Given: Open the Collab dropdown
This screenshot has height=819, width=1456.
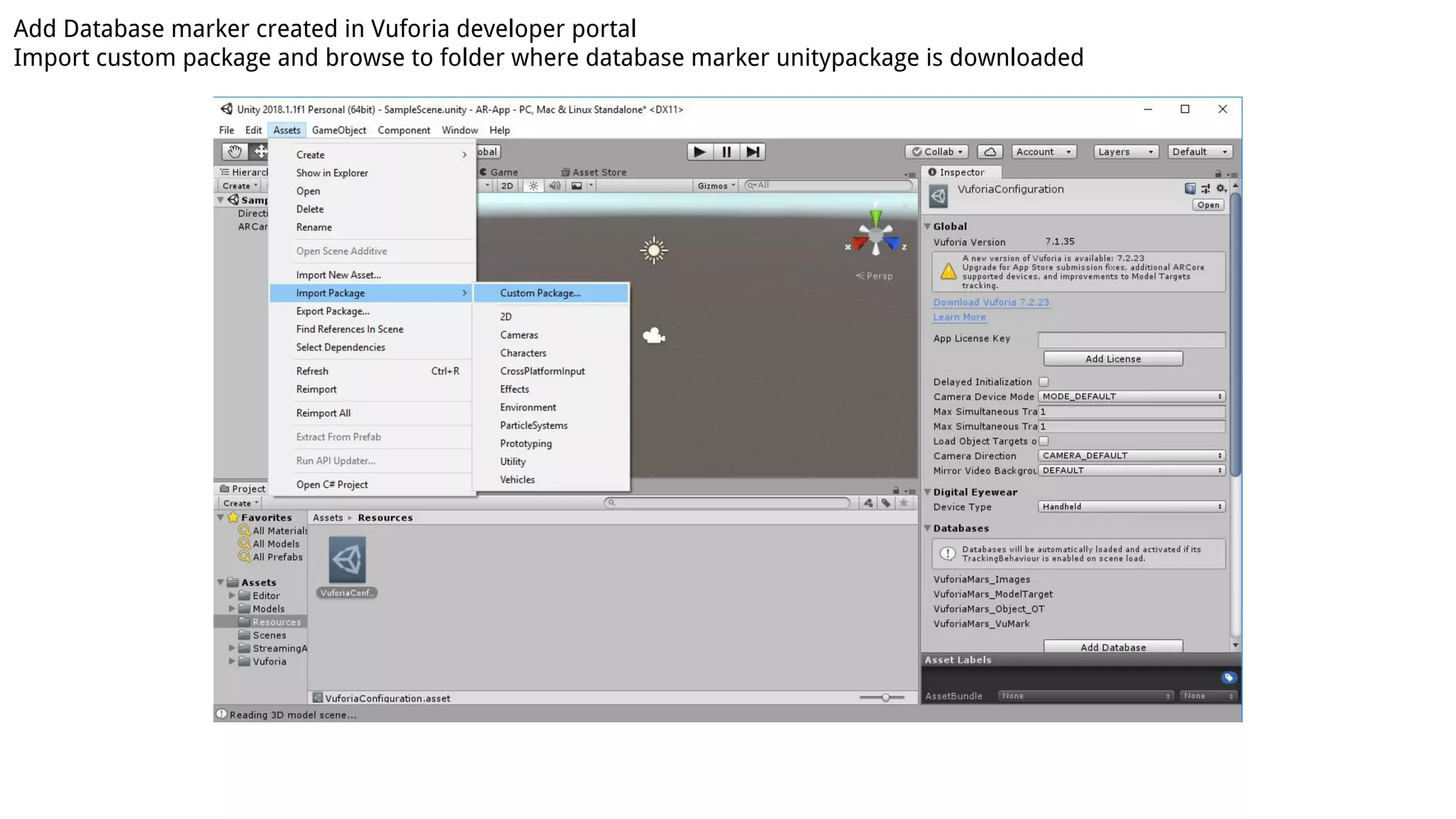Looking at the screenshot, I should (x=937, y=151).
